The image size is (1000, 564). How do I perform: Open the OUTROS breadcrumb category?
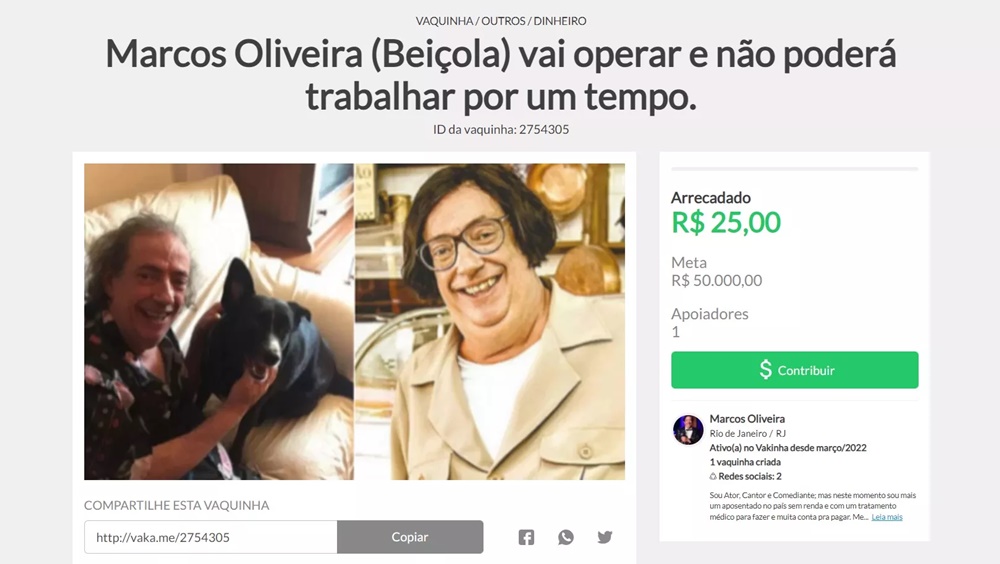tap(503, 21)
